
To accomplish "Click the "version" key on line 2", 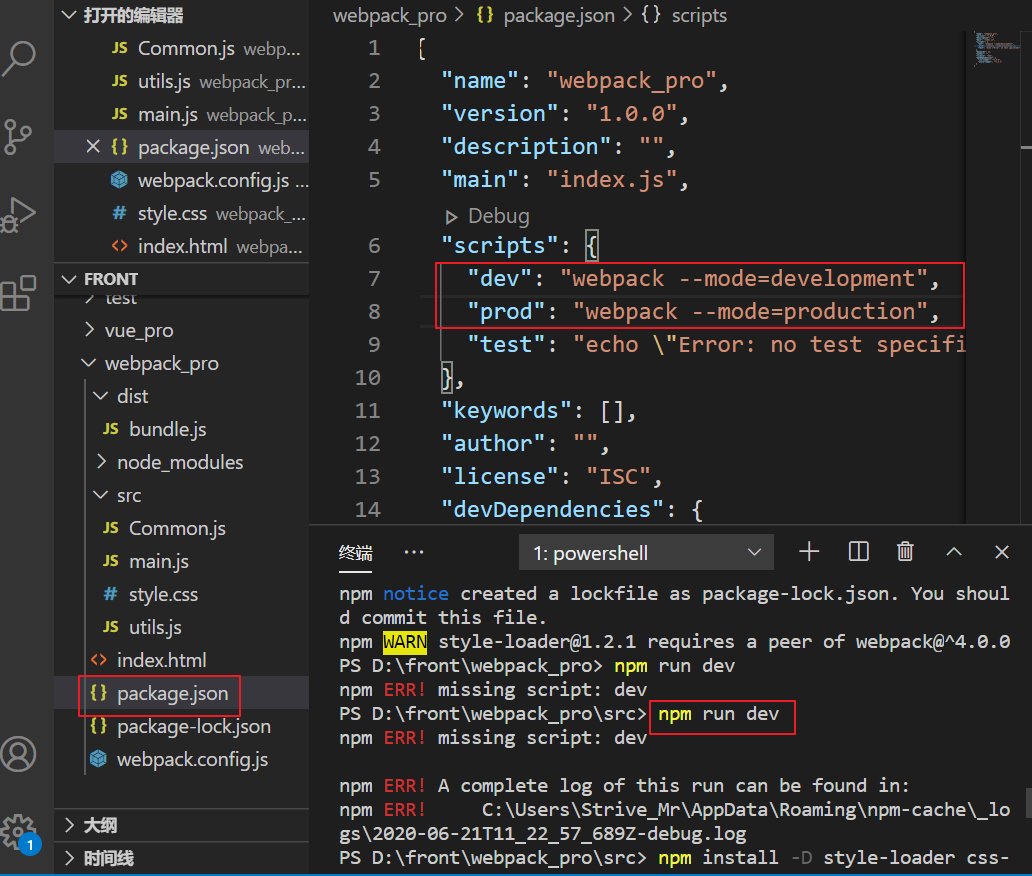I will point(500,114).
